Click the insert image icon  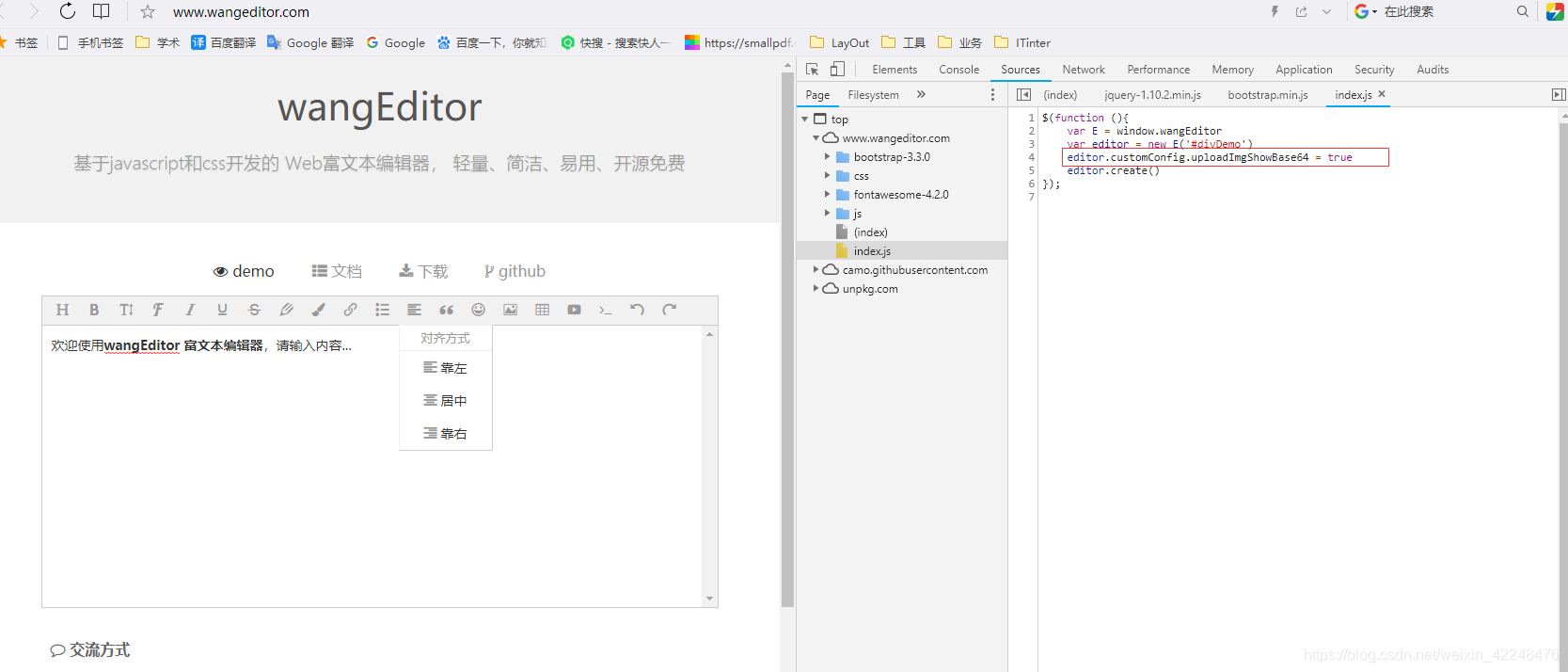click(x=510, y=310)
